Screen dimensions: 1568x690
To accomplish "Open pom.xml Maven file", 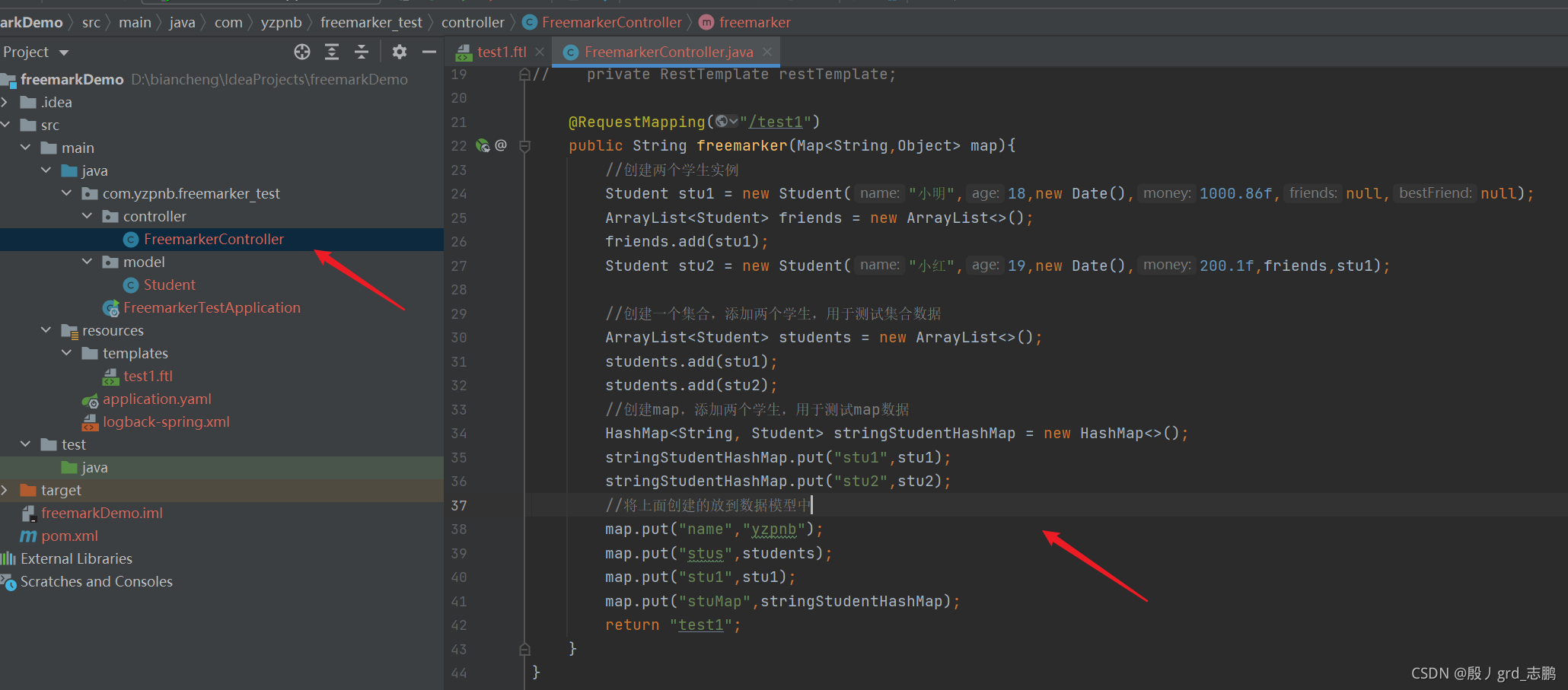I will 70,536.
